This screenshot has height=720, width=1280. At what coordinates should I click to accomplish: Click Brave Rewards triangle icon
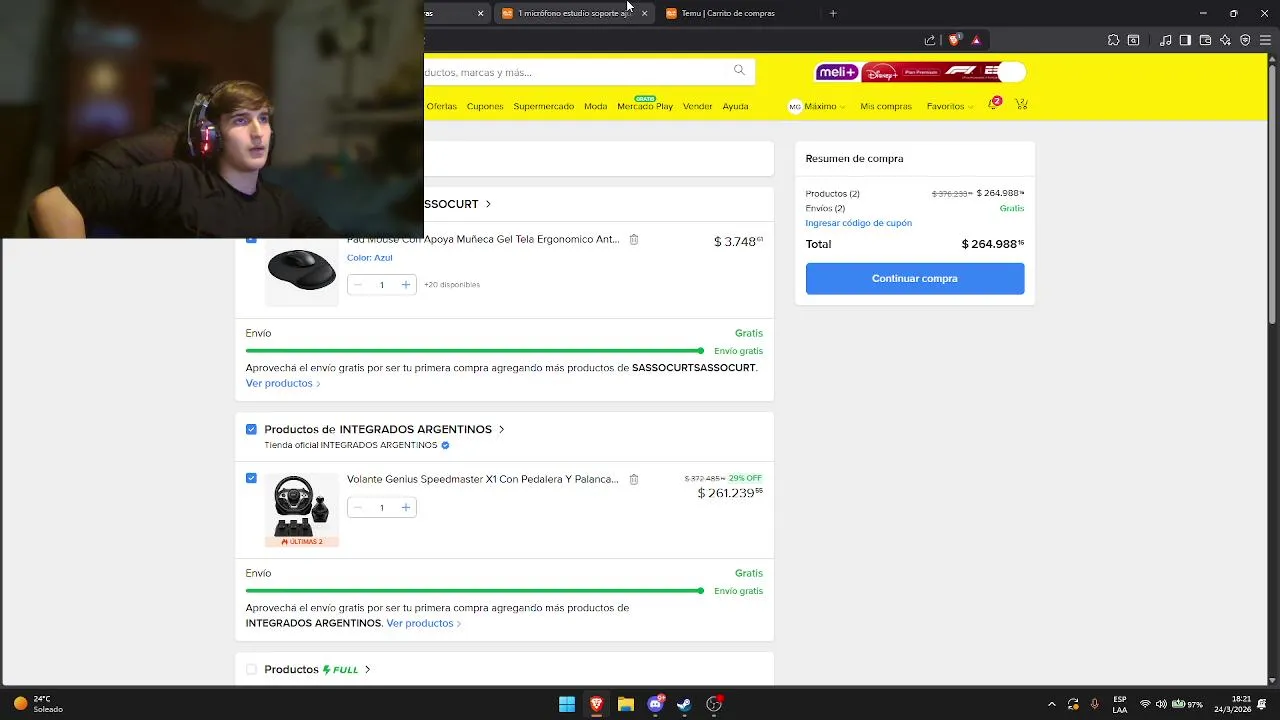[976, 40]
